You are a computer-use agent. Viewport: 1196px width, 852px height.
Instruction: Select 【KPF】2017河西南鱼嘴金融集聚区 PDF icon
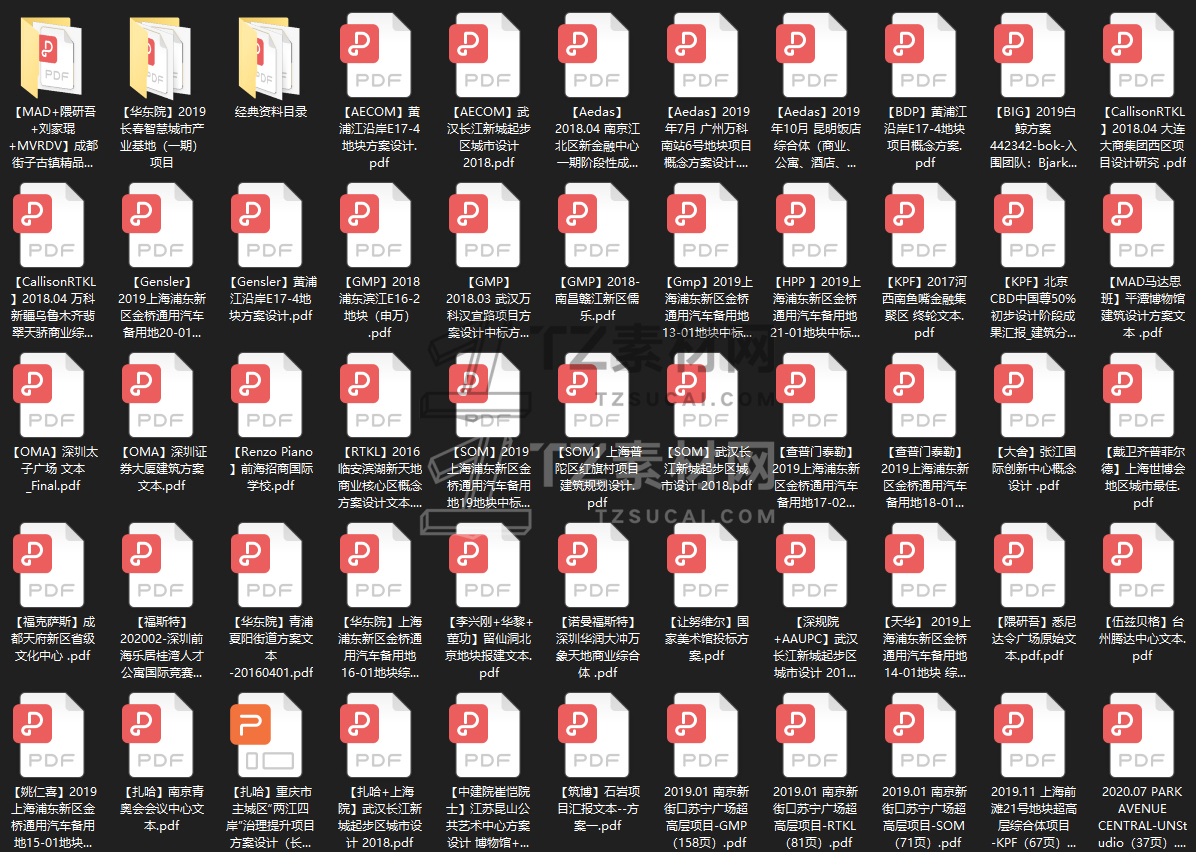[x=921, y=226]
